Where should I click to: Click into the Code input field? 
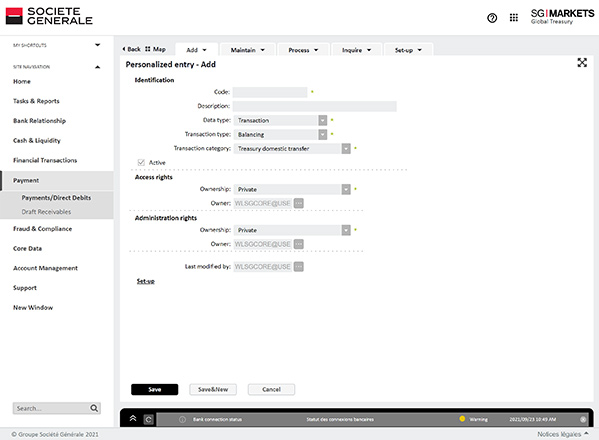(270, 92)
